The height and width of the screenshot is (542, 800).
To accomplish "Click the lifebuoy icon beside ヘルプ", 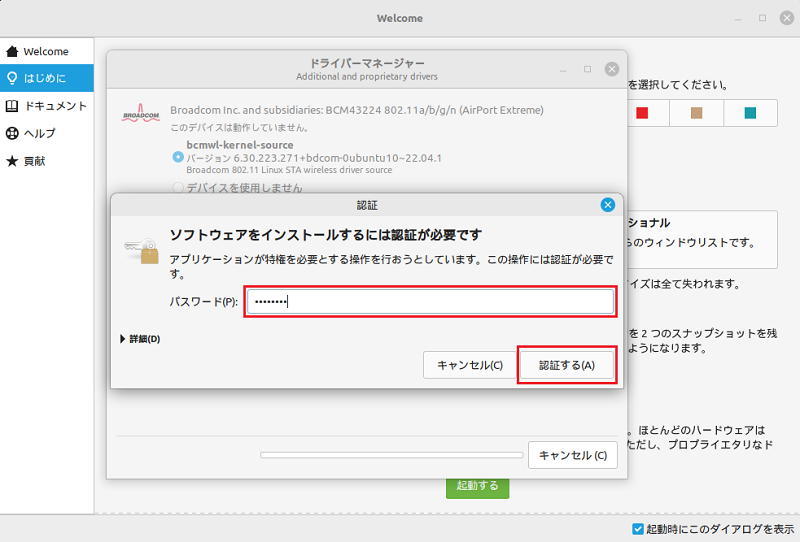I will [12, 133].
